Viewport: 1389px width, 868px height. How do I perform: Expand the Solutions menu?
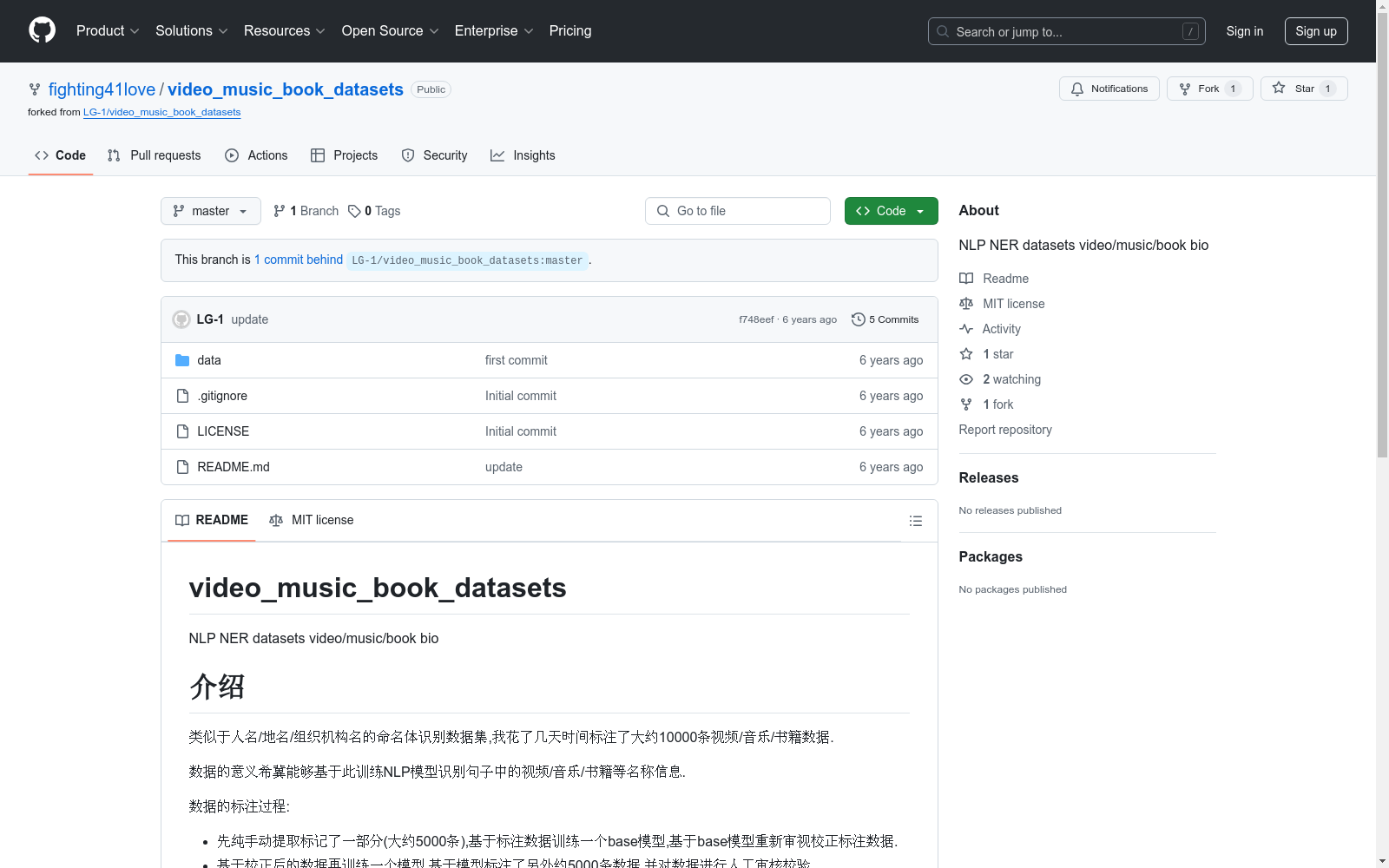[192, 30]
